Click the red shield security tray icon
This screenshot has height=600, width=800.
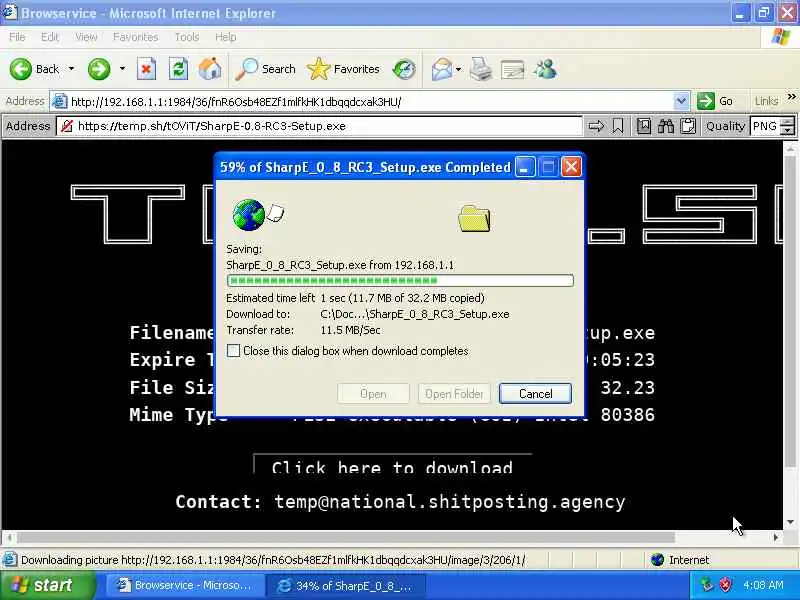[725, 585]
